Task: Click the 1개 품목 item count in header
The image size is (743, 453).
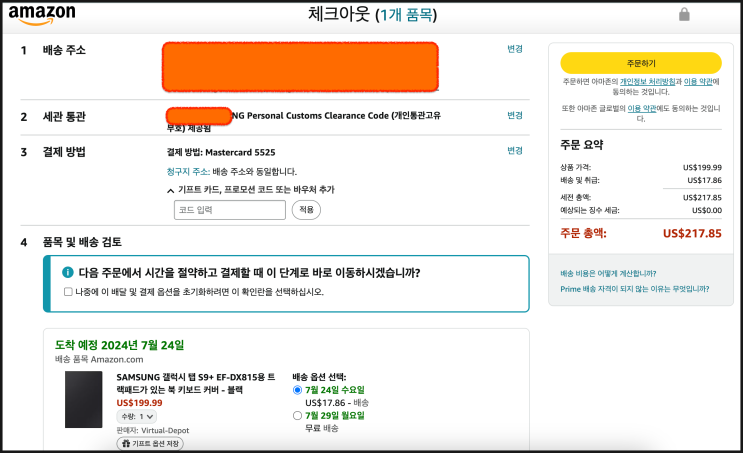Action: [407, 15]
